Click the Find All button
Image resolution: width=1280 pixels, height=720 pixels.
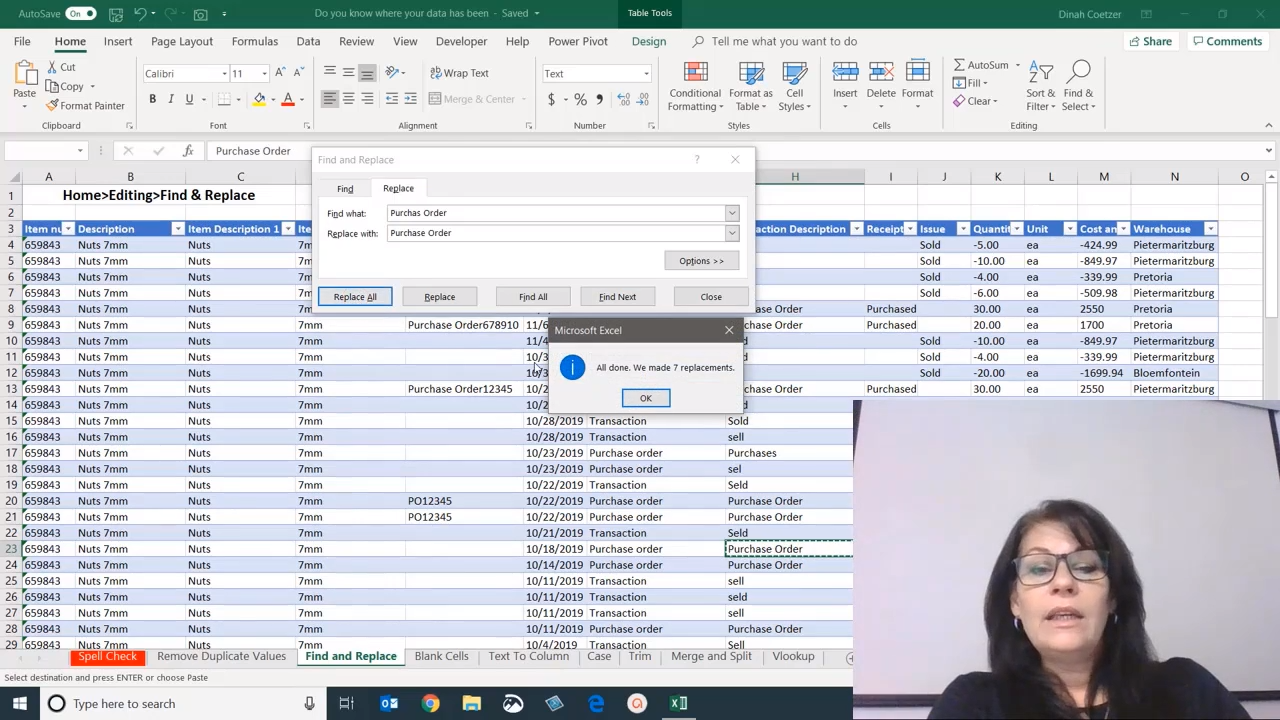click(533, 296)
